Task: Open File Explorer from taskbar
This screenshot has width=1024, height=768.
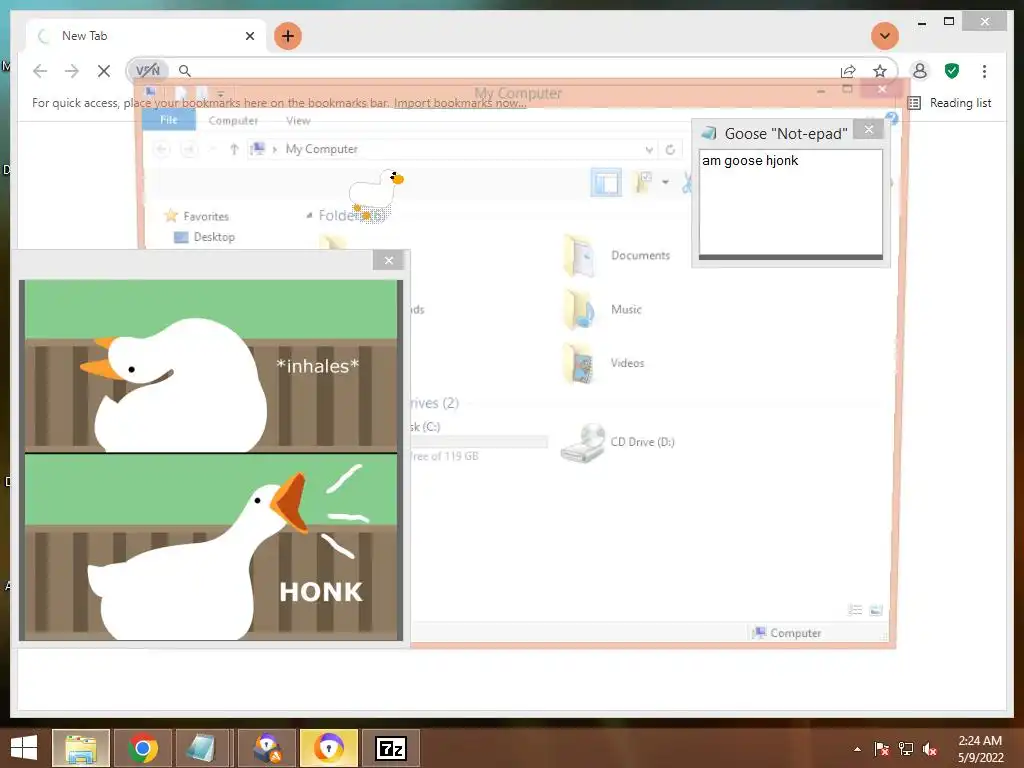Action: coord(81,748)
